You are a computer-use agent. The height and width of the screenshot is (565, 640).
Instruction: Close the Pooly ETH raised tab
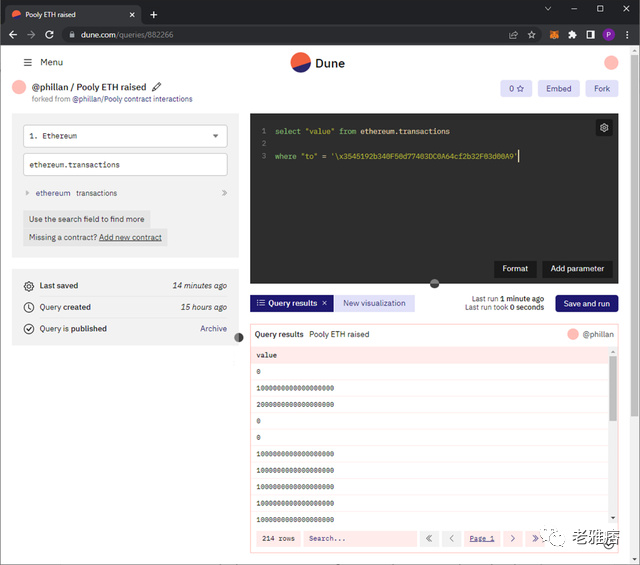click(132, 15)
